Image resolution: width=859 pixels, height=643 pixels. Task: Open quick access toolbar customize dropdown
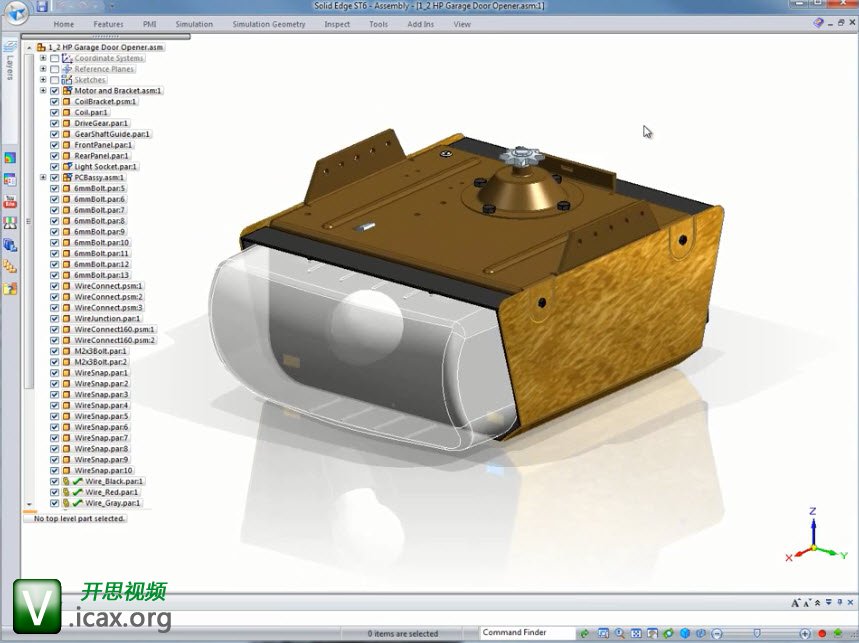click(112, 7)
